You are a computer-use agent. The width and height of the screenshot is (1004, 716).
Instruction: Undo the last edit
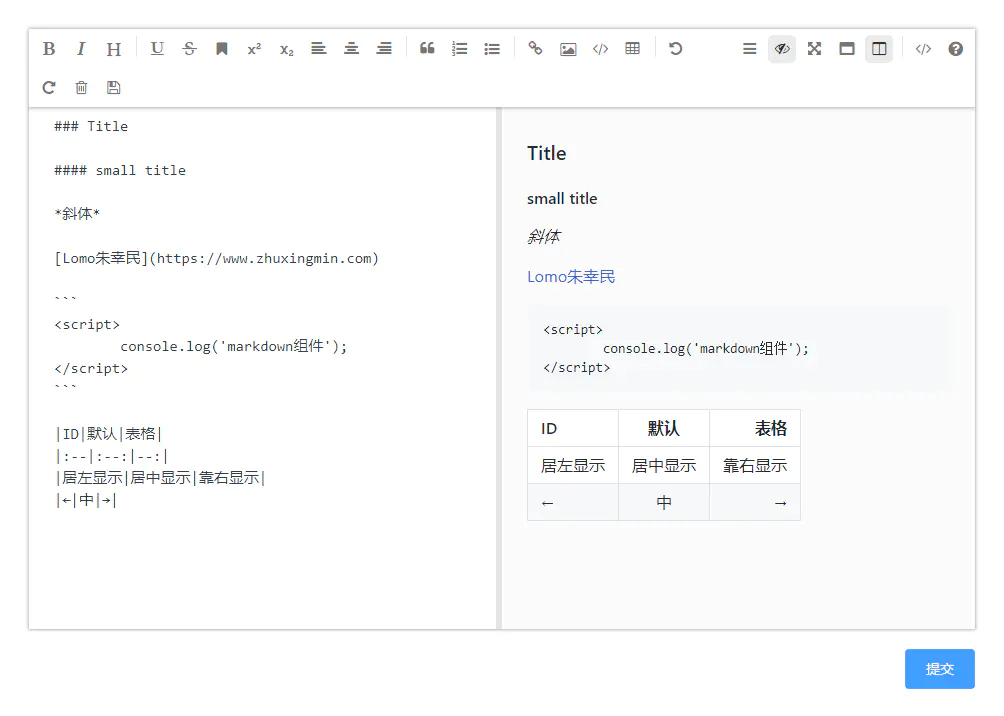pyautogui.click(x=676, y=49)
